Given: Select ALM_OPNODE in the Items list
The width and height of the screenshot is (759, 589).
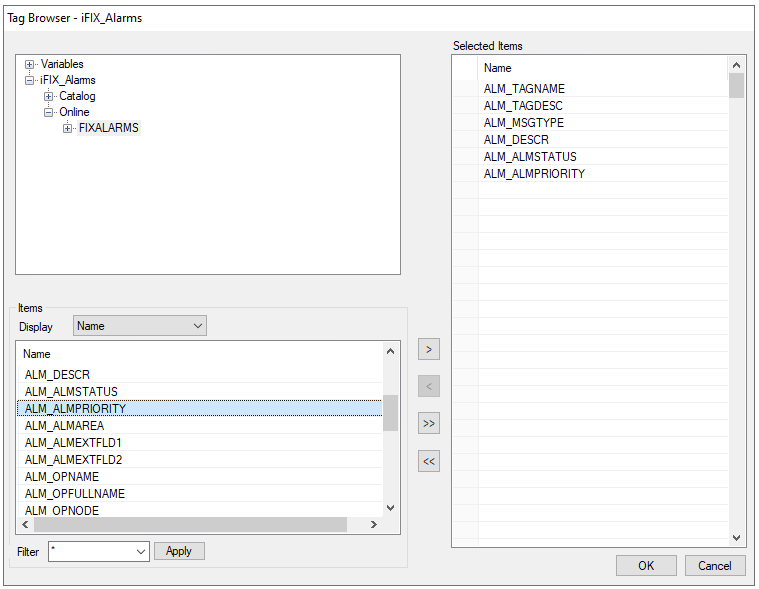Looking at the screenshot, I should (x=200, y=510).
